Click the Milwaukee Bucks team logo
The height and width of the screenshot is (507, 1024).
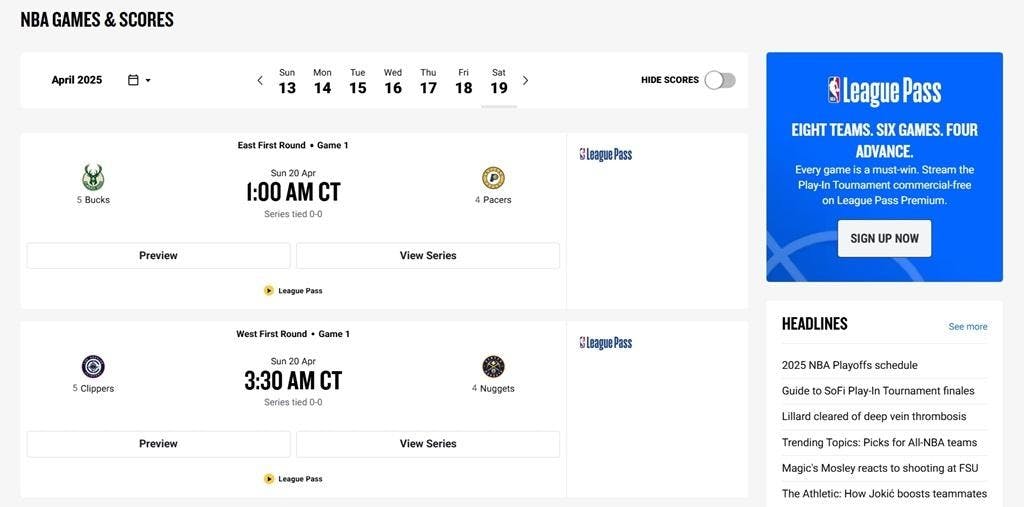tap(93, 178)
